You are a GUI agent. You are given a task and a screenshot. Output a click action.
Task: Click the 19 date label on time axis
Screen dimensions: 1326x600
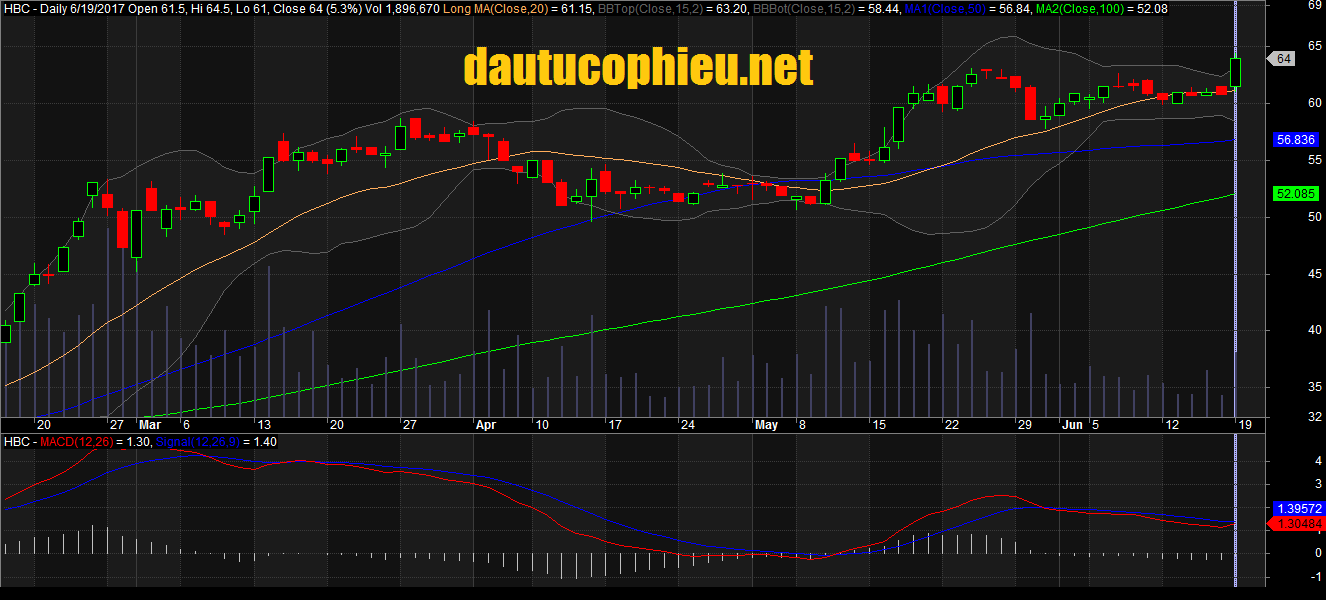[1246, 425]
